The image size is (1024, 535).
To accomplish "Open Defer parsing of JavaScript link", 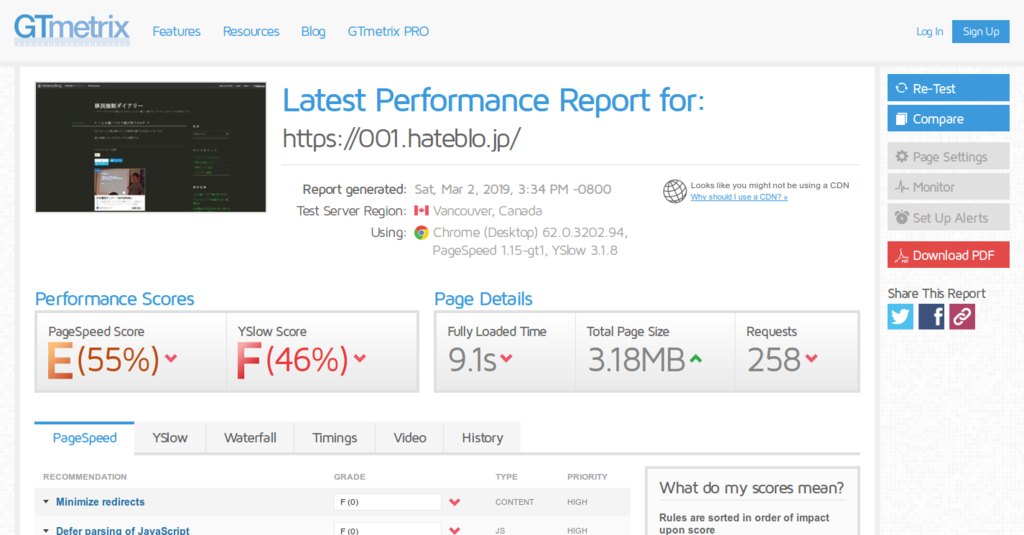I will [123, 530].
